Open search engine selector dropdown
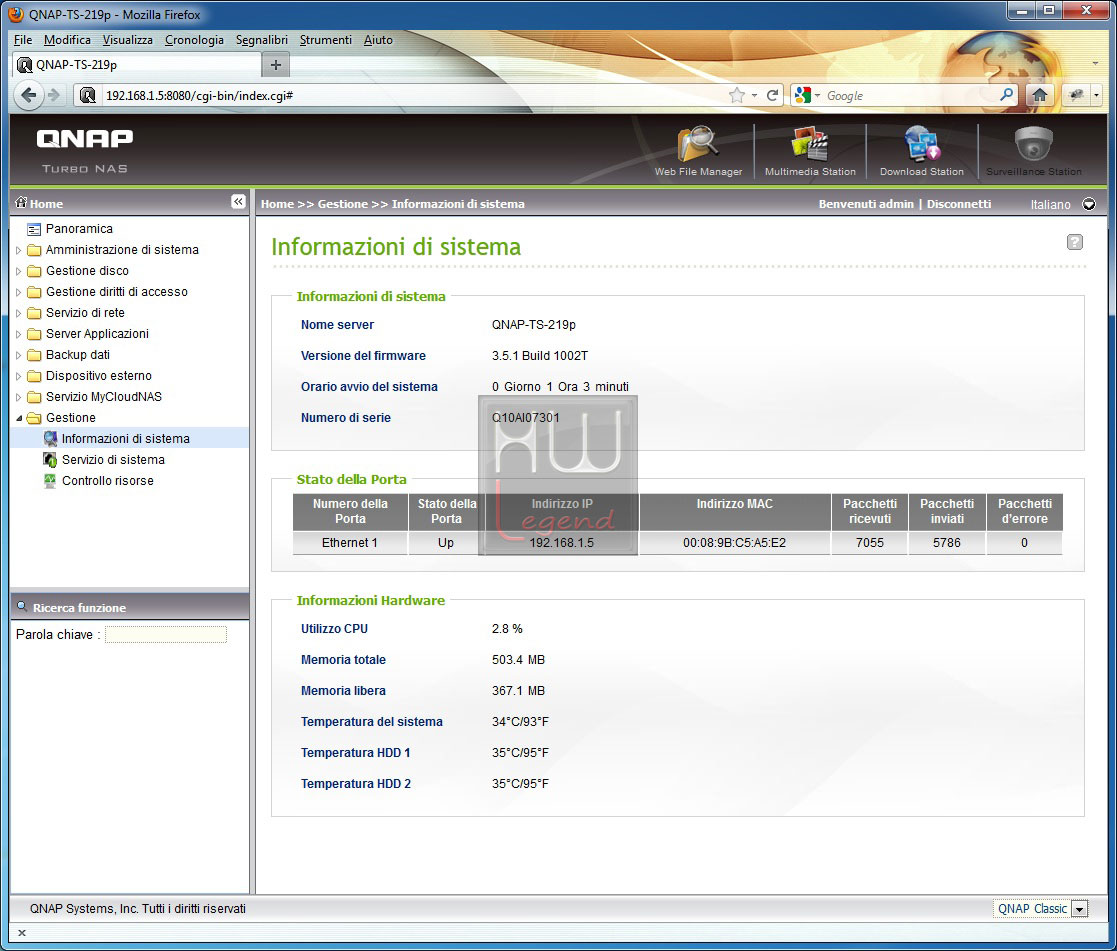This screenshot has height=951, width=1117. 807,95
